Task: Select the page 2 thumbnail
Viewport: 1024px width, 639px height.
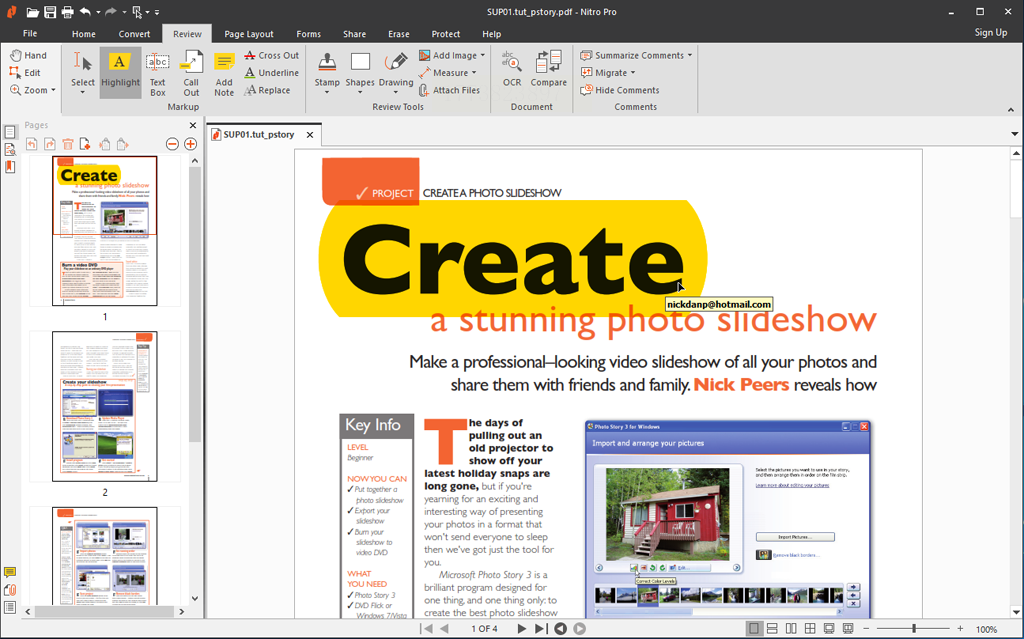Action: (105, 407)
